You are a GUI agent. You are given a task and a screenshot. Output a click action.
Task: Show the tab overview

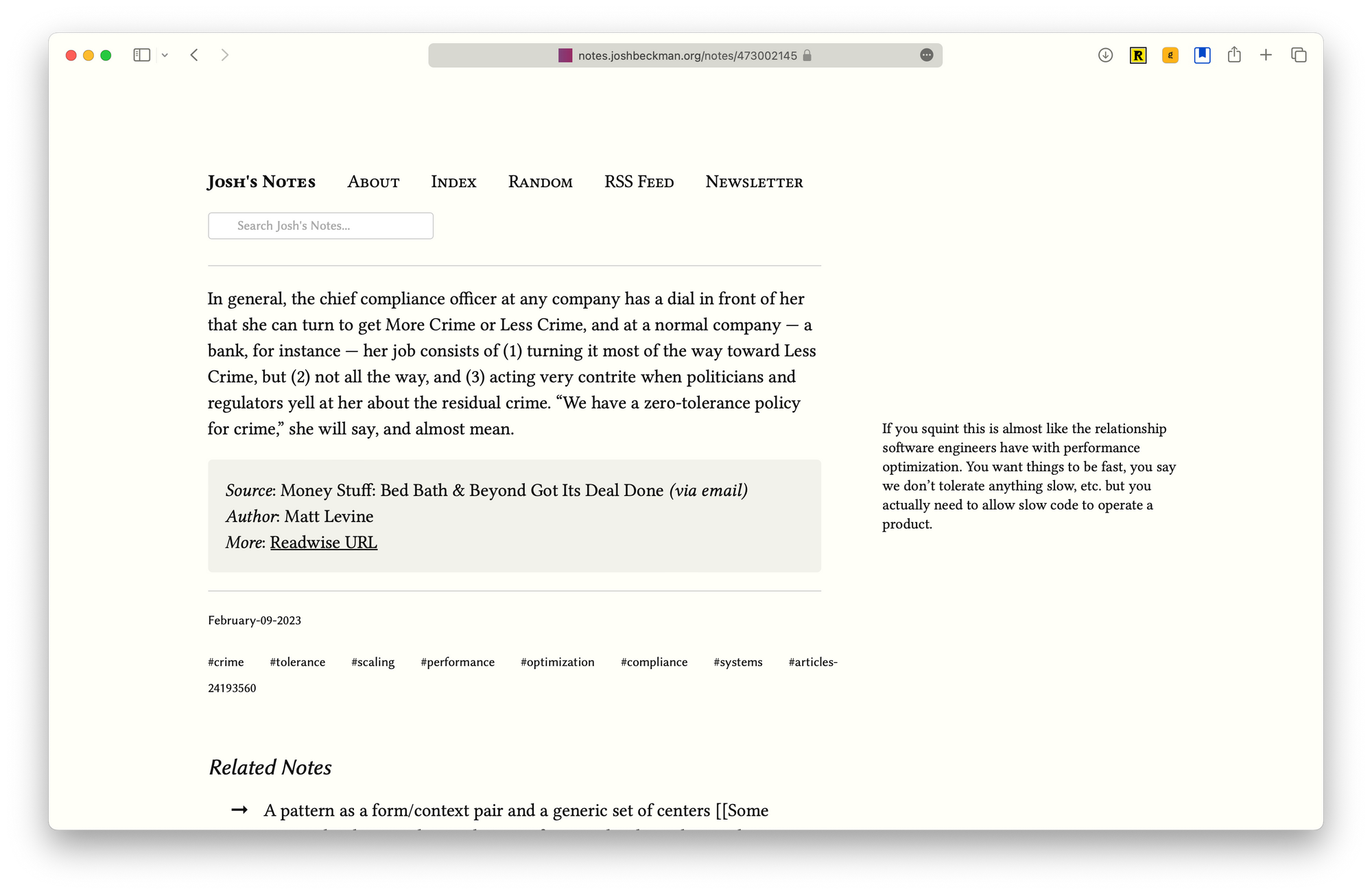[x=1299, y=55]
